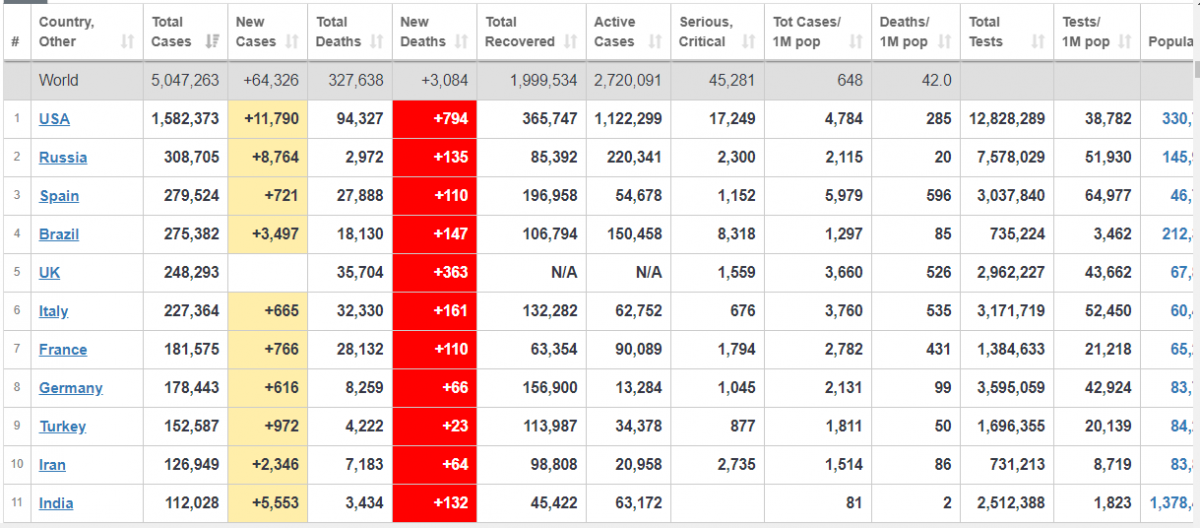Sort by Serious, Critical arrows icon
Image resolution: width=1200 pixels, height=528 pixels.
[749, 41]
